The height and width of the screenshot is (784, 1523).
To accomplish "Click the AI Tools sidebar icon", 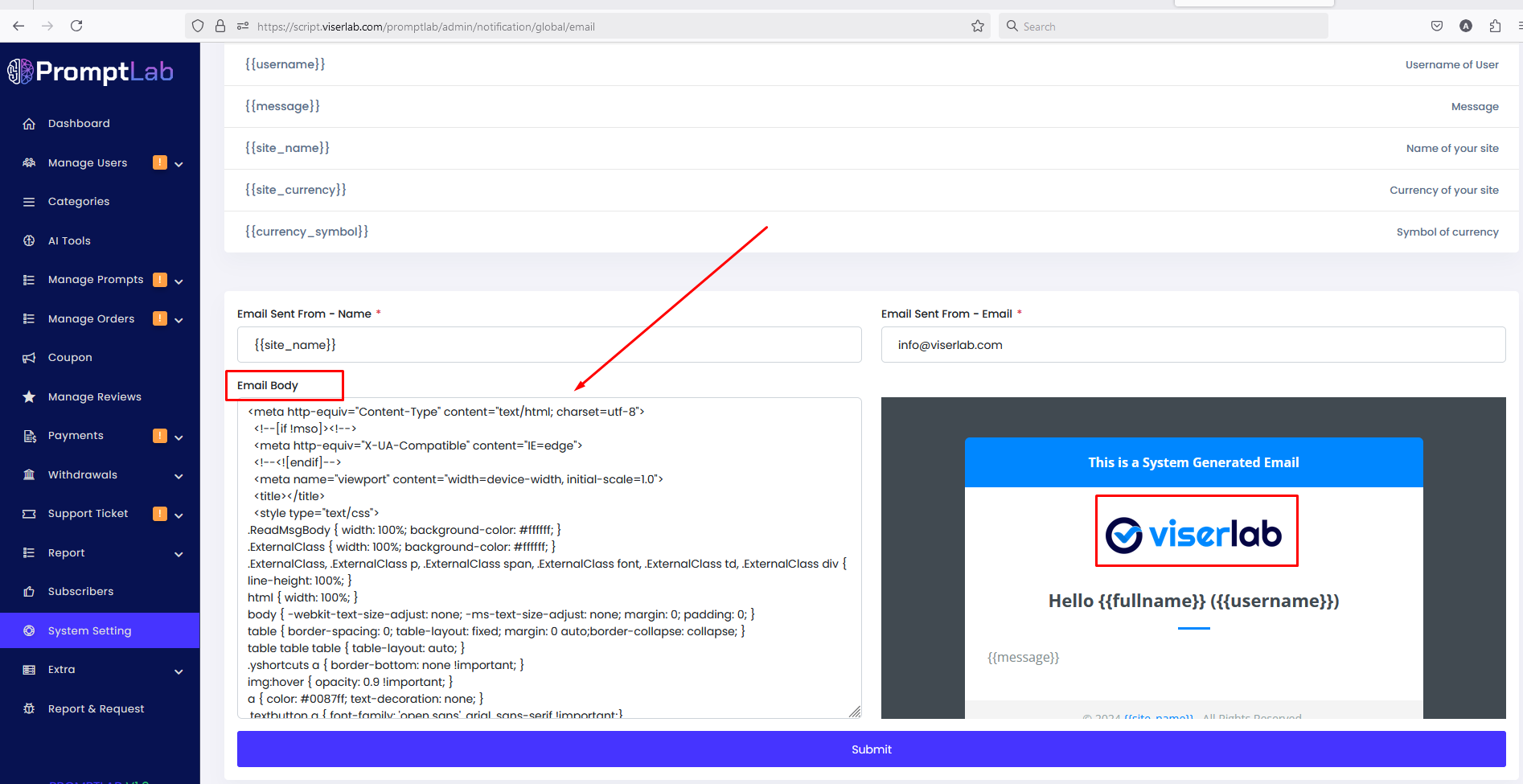I will (29, 241).
